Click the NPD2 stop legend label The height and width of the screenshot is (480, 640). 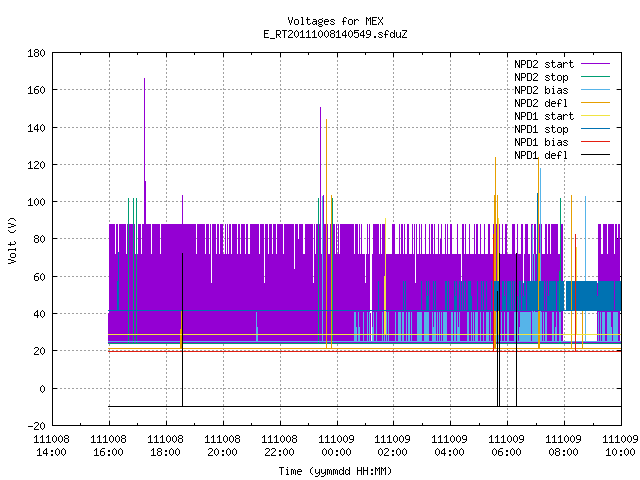coord(541,77)
